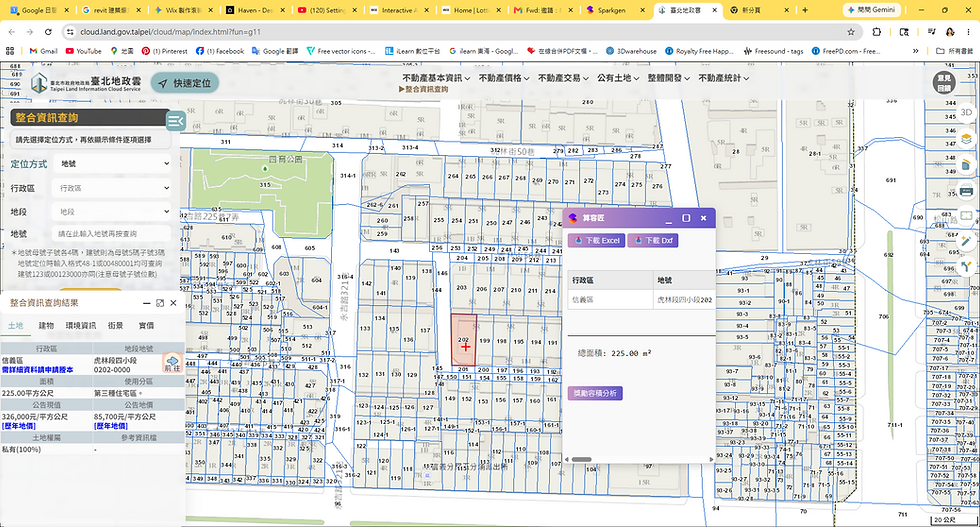Click the 快速定位 button
The height and width of the screenshot is (527, 980).
(x=185, y=83)
